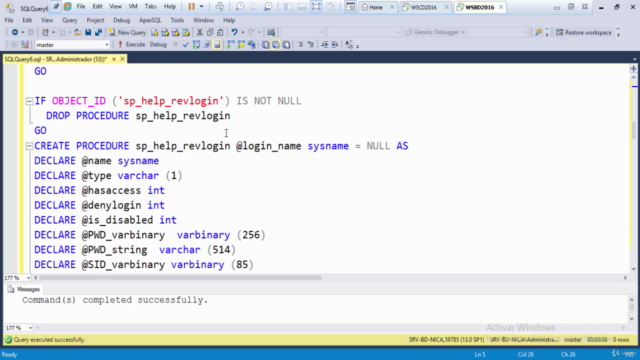
Task: Click the Open File icon
Action: point(78,32)
